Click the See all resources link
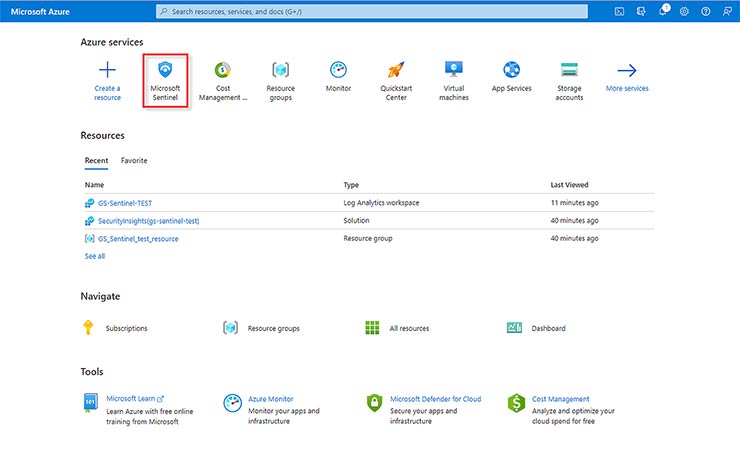 [x=95, y=256]
